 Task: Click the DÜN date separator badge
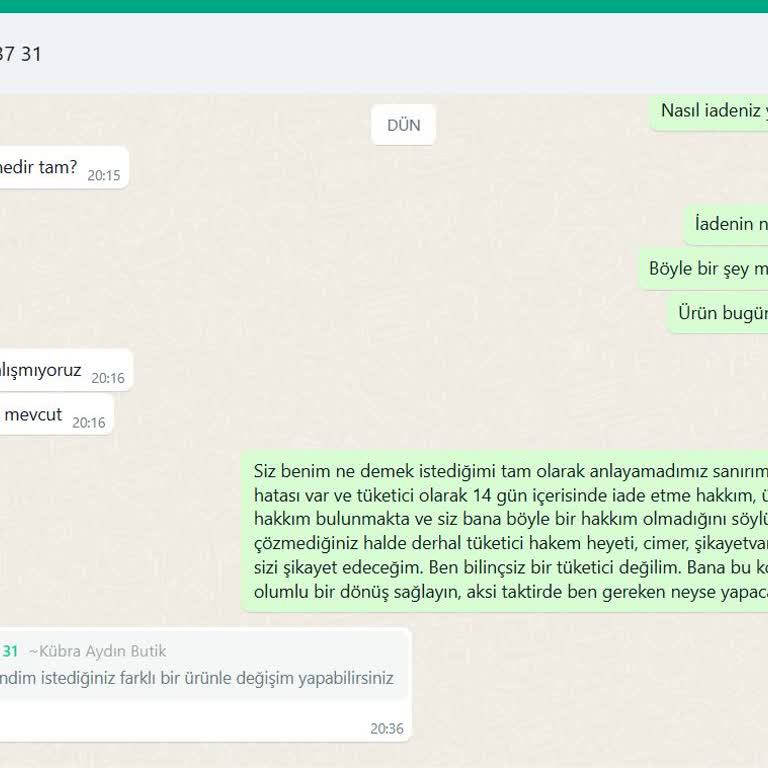click(x=403, y=125)
